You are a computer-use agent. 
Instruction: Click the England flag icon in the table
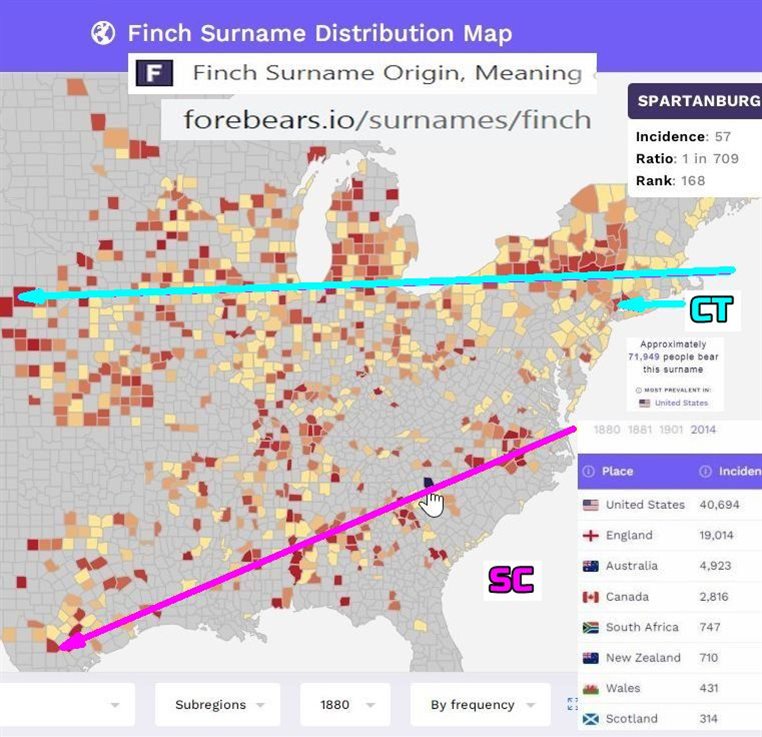[x=590, y=535]
